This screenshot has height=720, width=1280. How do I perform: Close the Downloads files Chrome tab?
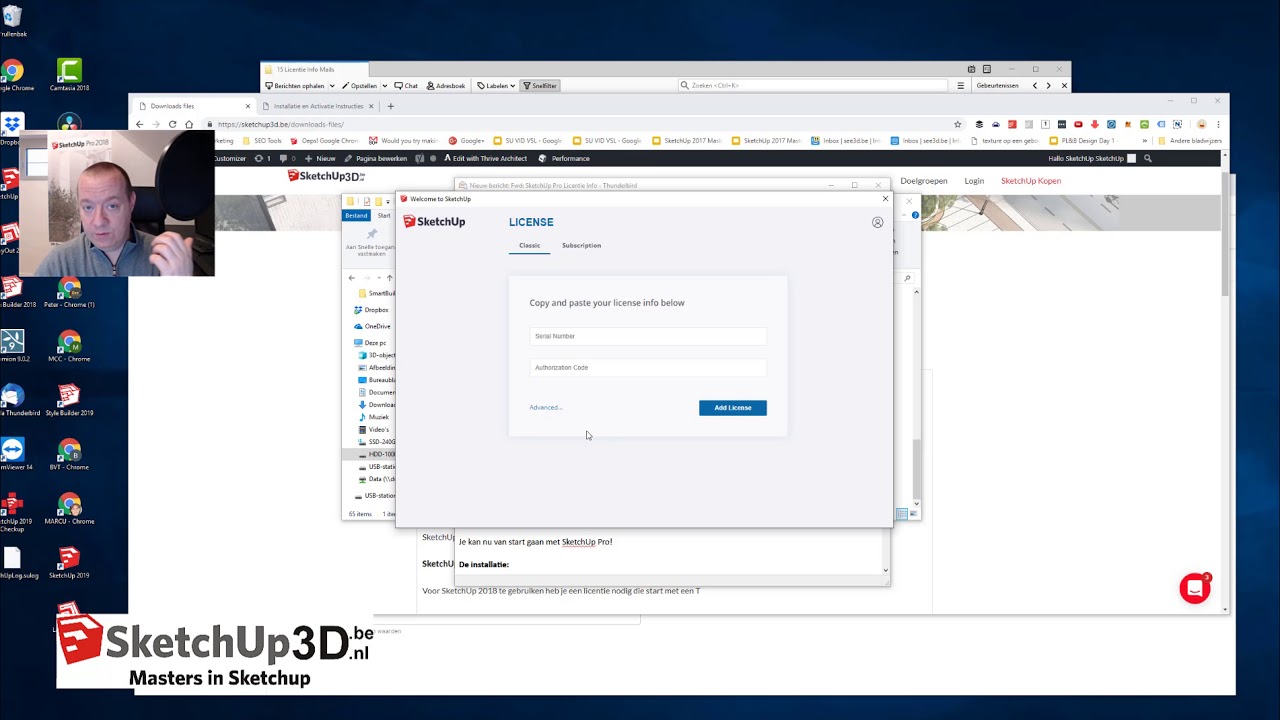pos(248,106)
